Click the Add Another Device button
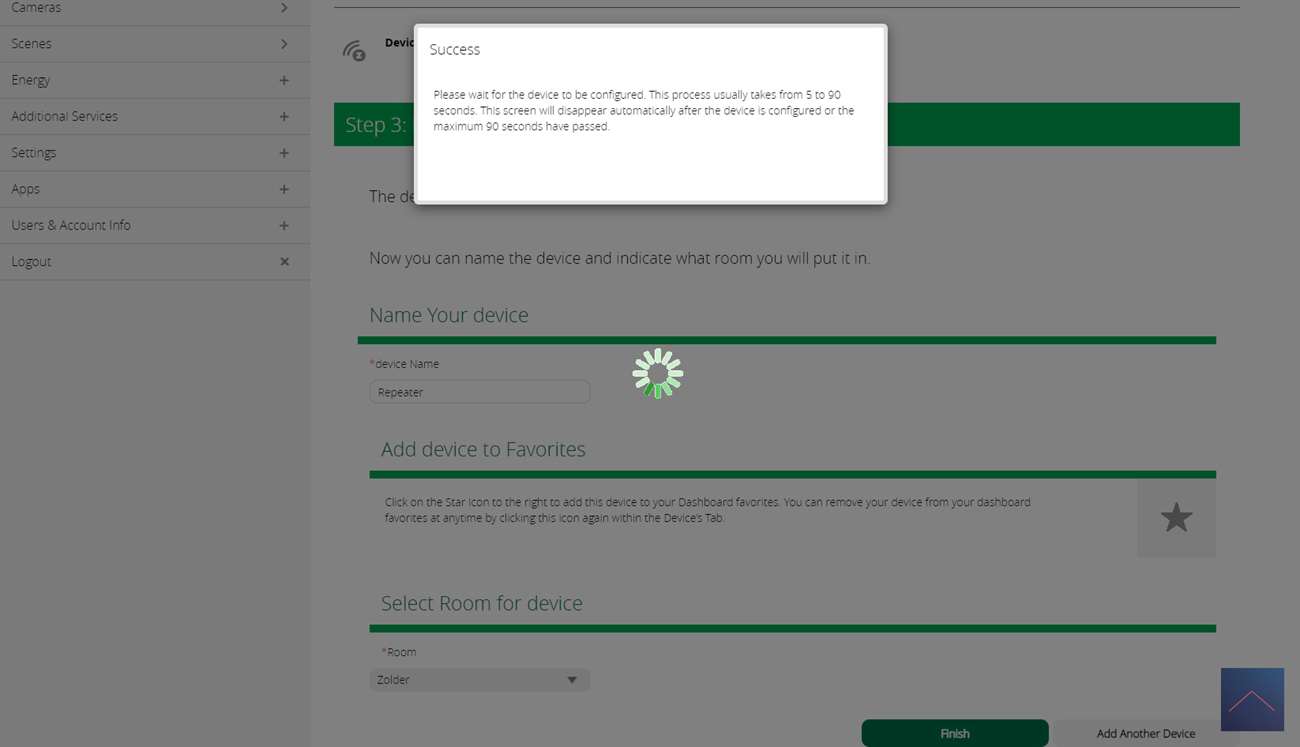 [x=1145, y=733]
